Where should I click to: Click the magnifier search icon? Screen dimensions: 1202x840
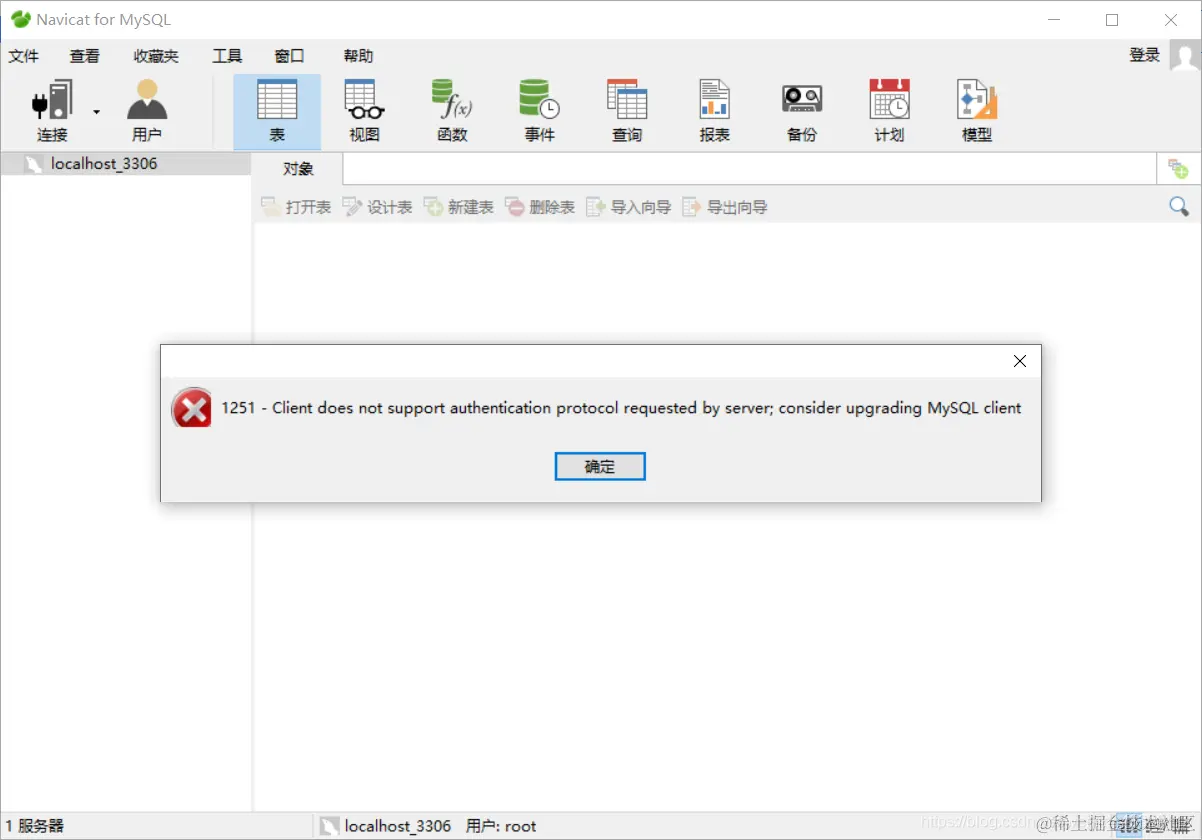tap(1179, 207)
